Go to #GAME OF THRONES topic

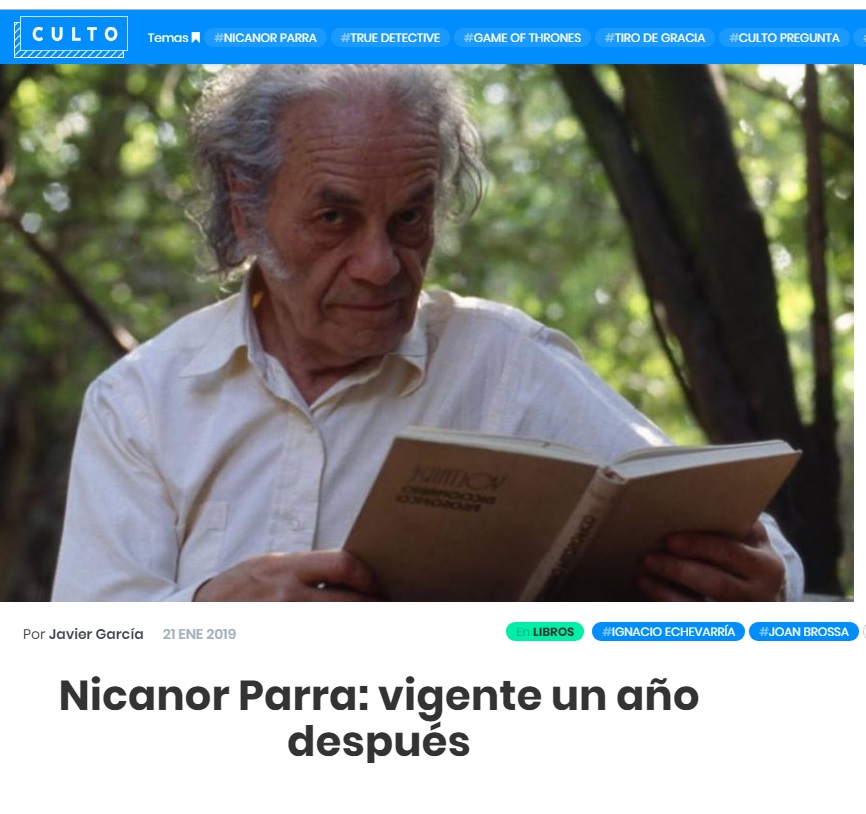(522, 38)
